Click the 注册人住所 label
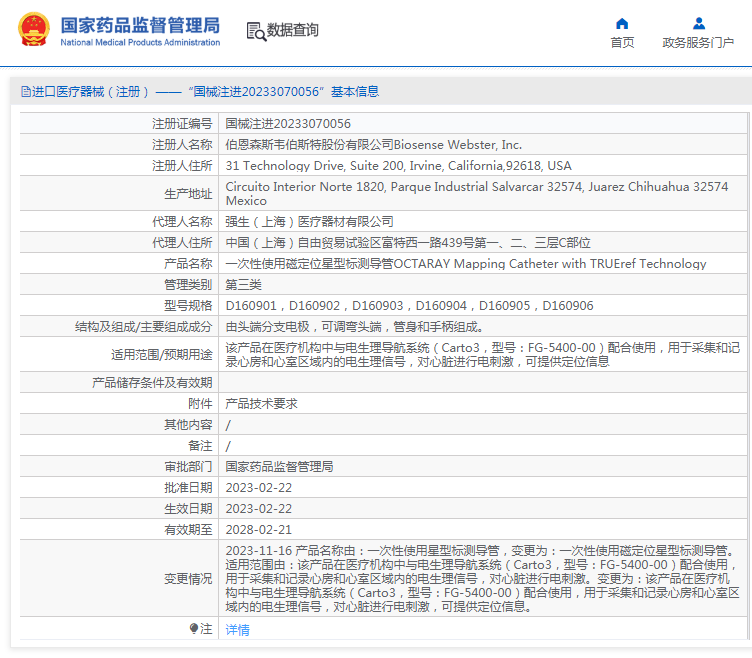 pyautogui.click(x=182, y=166)
